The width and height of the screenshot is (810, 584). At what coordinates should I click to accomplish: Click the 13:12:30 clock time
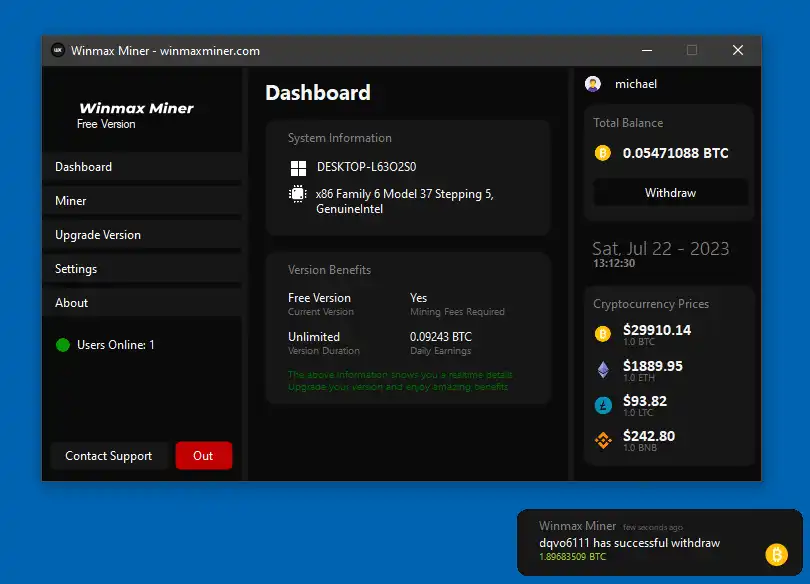614,263
